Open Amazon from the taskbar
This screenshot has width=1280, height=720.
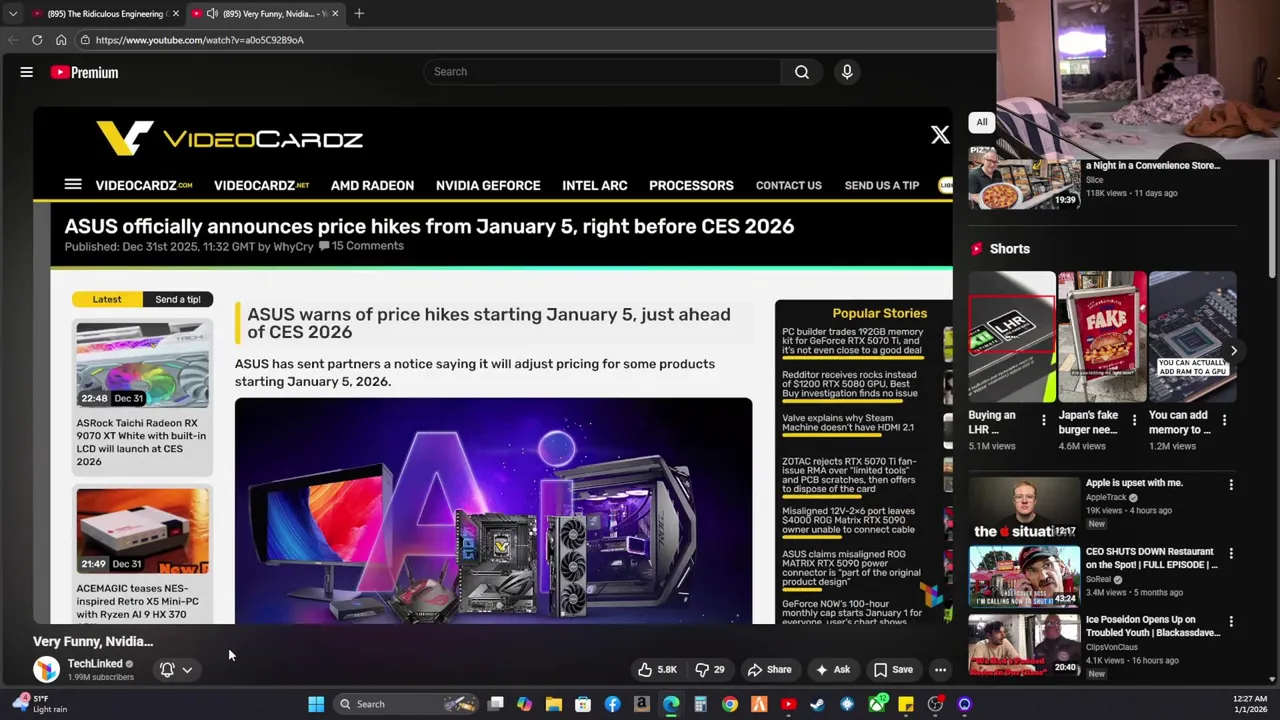[642, 704]
